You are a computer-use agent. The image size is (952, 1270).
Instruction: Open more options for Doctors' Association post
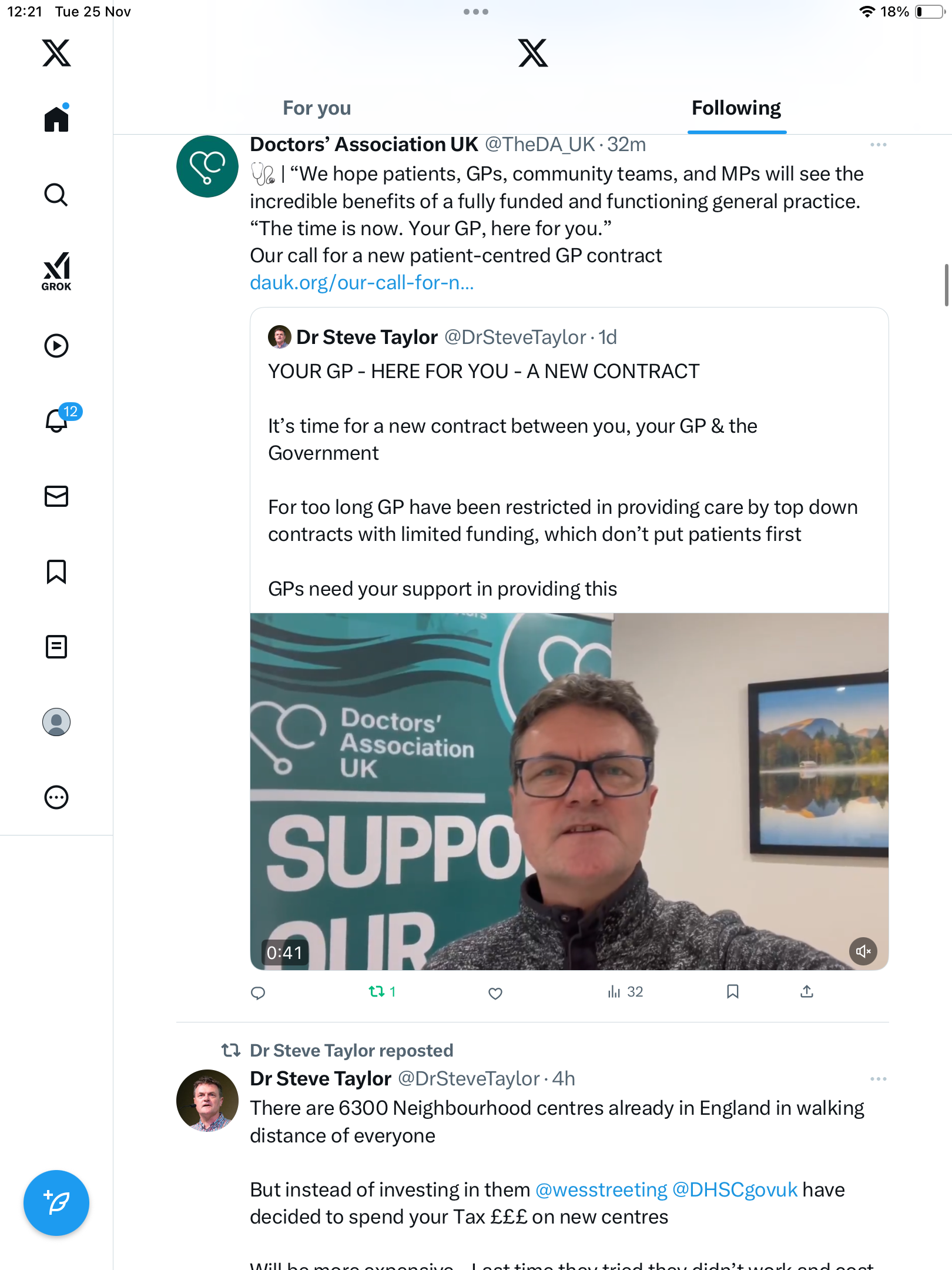pyautogui.click(x=878, y=145)
